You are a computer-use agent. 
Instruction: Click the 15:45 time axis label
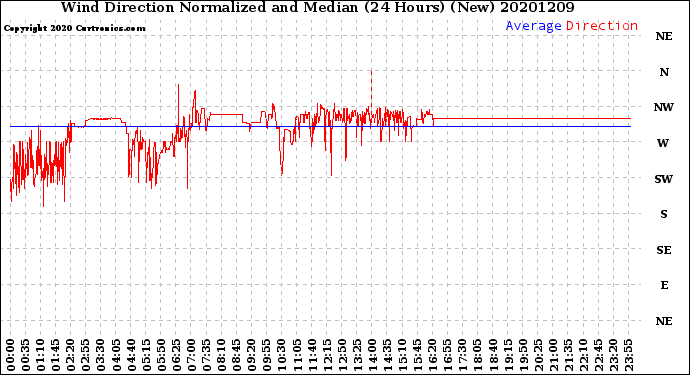tap(418, 355)
